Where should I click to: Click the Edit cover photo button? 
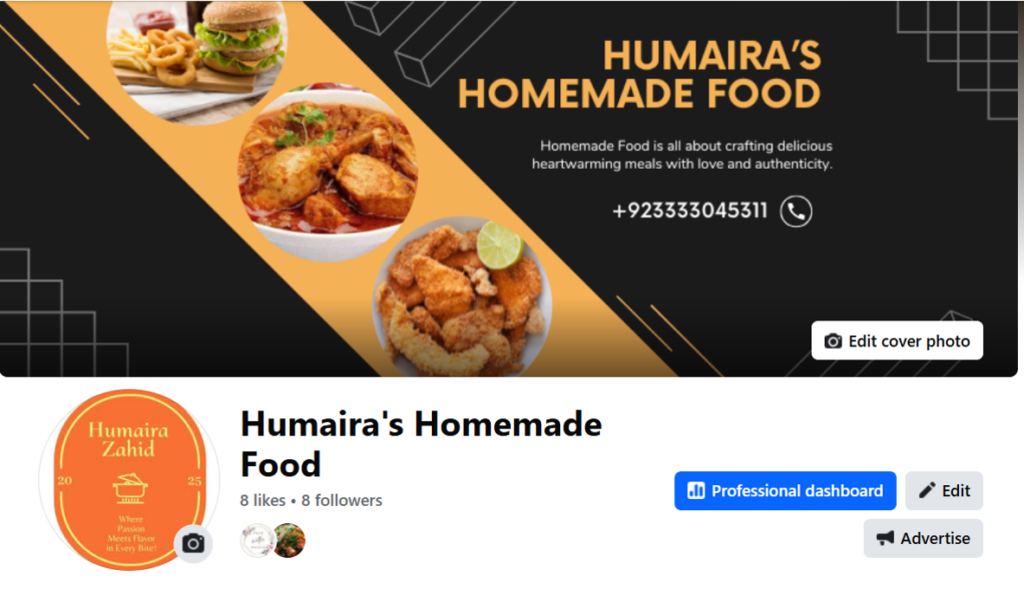tap(897, 340)
